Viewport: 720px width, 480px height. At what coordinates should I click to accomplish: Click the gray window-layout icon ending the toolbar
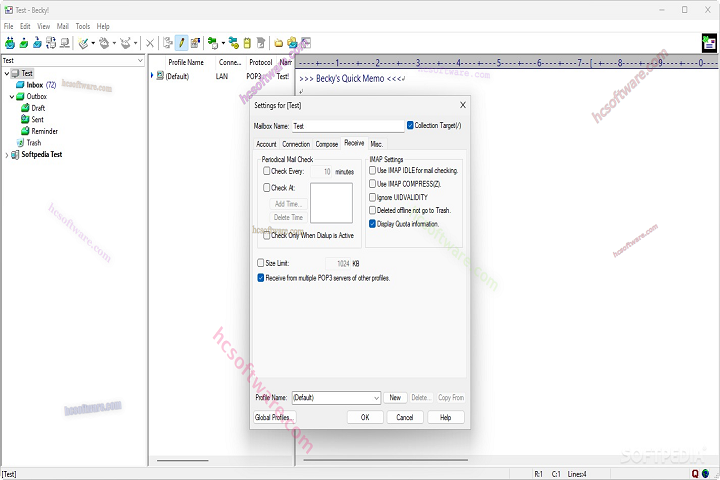[306, 43]
